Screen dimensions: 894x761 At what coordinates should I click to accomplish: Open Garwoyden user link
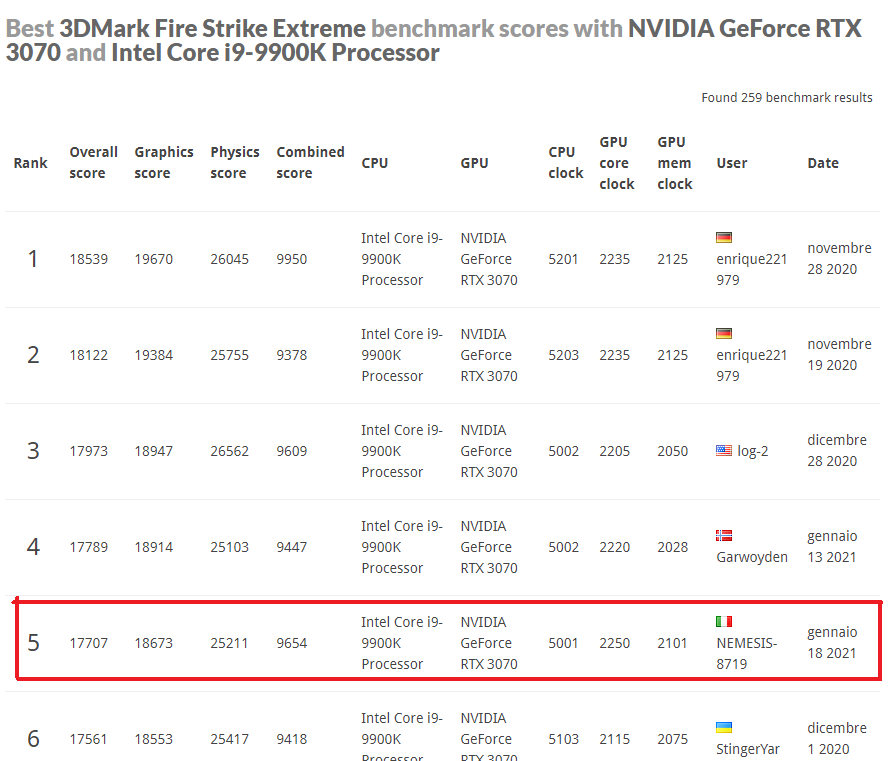click(x=752, y=557)
